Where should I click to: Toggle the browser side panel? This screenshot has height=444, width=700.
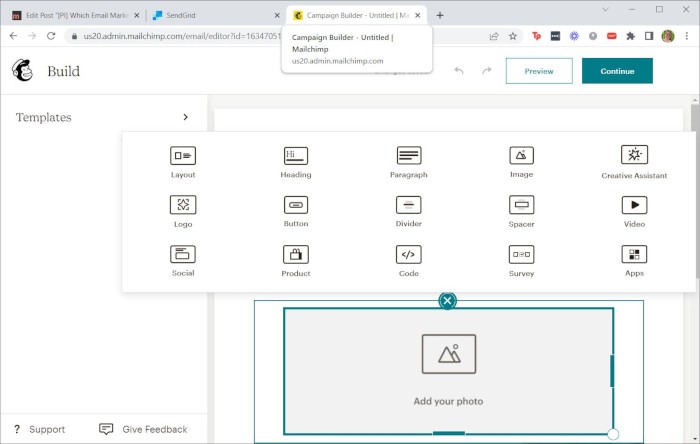pos(649,36)
